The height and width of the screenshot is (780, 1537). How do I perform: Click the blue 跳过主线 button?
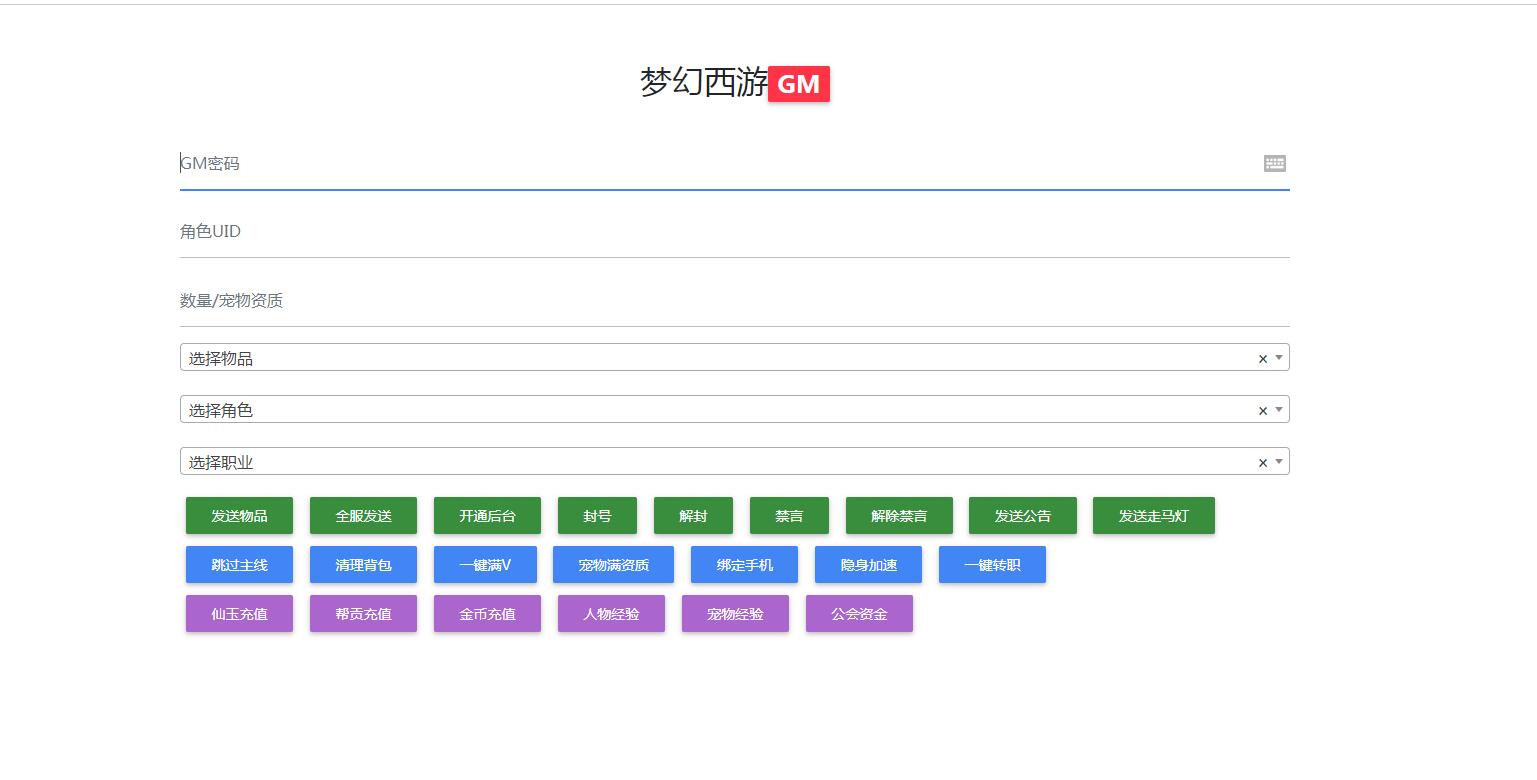[239, 565]
